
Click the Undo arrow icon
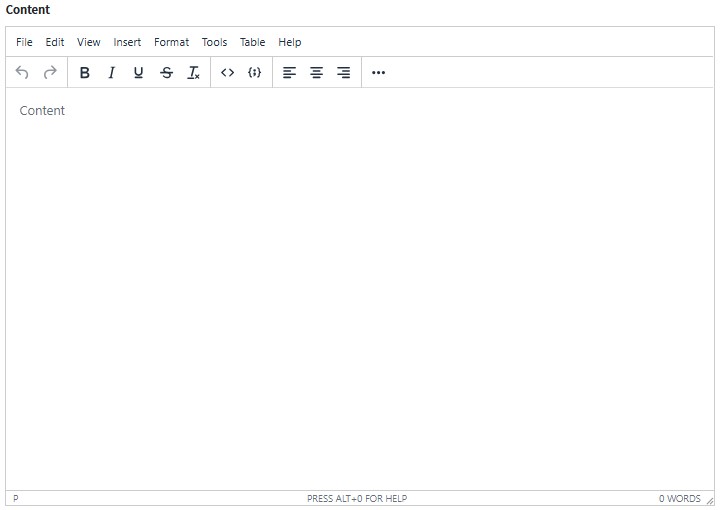click(23, 73)
